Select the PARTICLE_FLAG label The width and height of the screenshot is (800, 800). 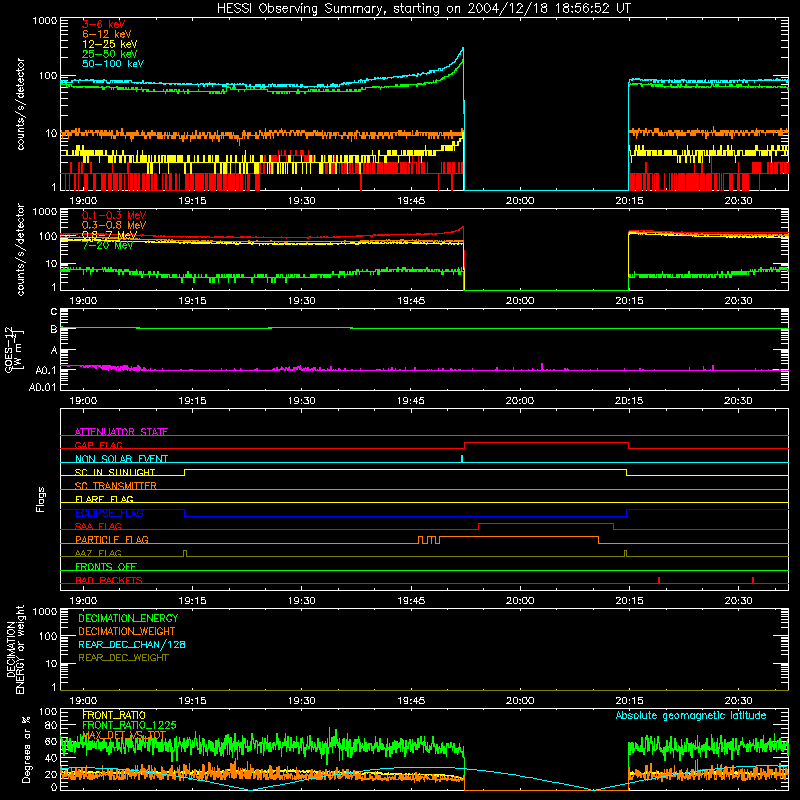112,539
